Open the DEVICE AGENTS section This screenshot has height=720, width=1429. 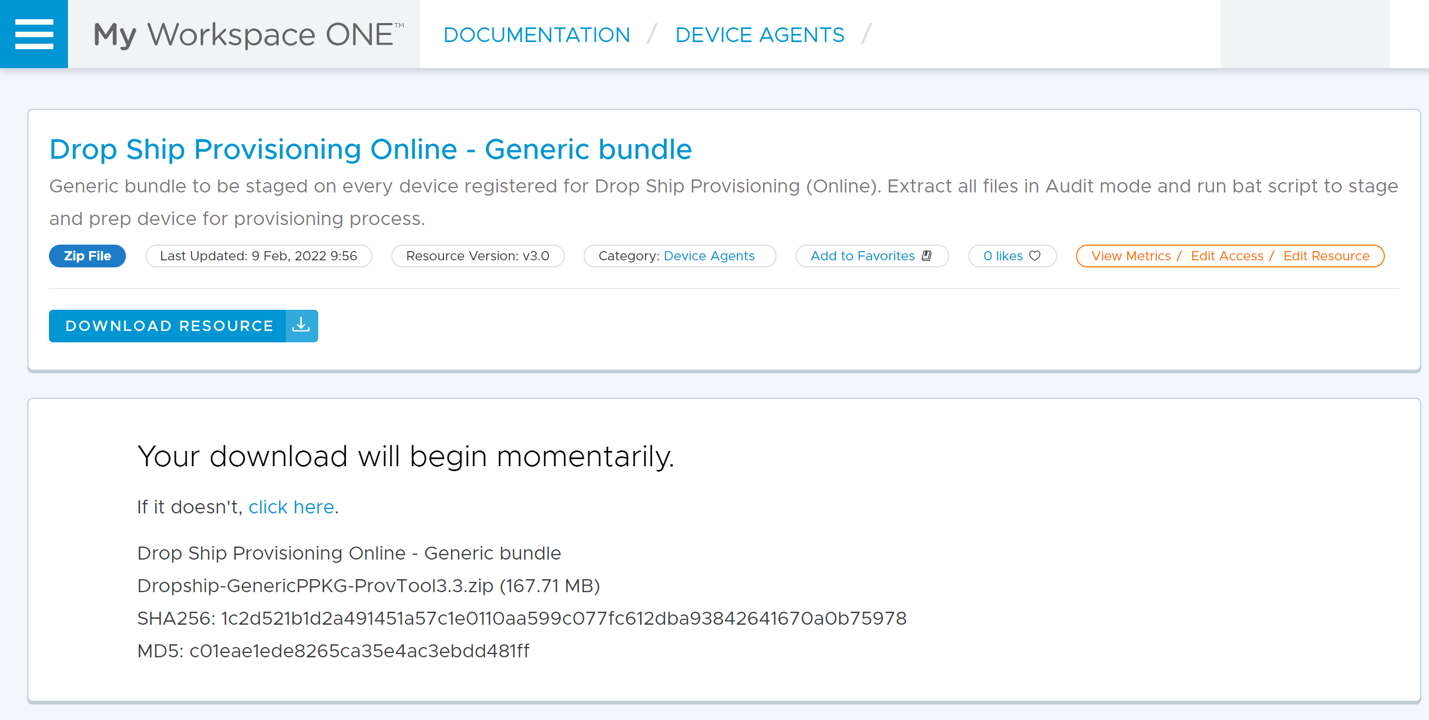[x=759, y=34]
